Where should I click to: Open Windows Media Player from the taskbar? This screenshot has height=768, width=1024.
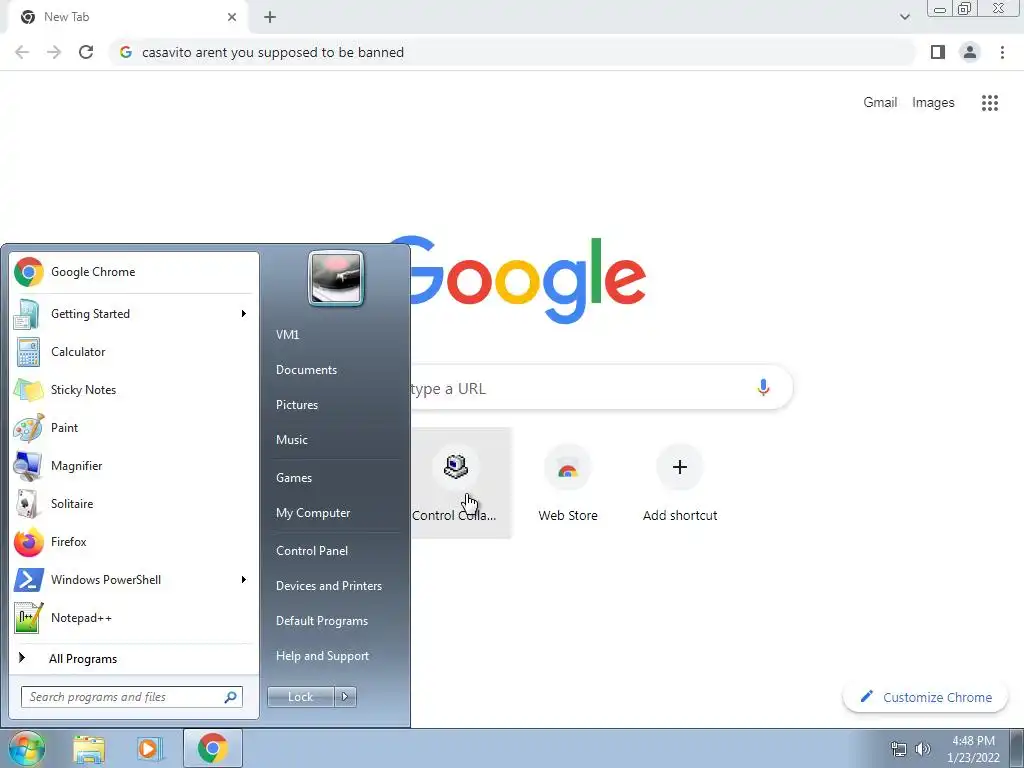pos(149,749)
